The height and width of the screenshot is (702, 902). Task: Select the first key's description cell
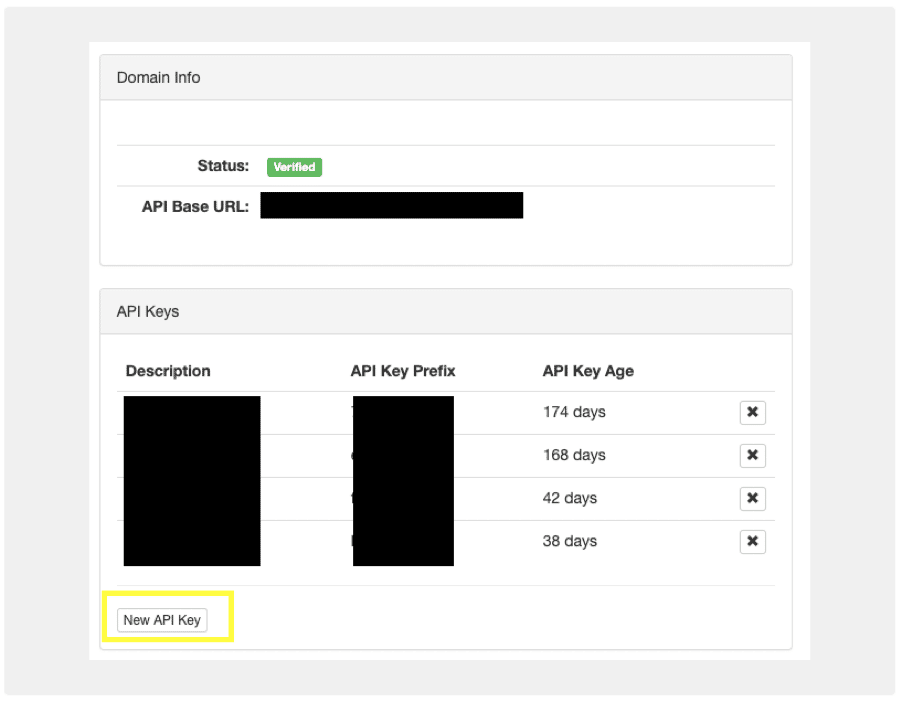coord(191,412)
